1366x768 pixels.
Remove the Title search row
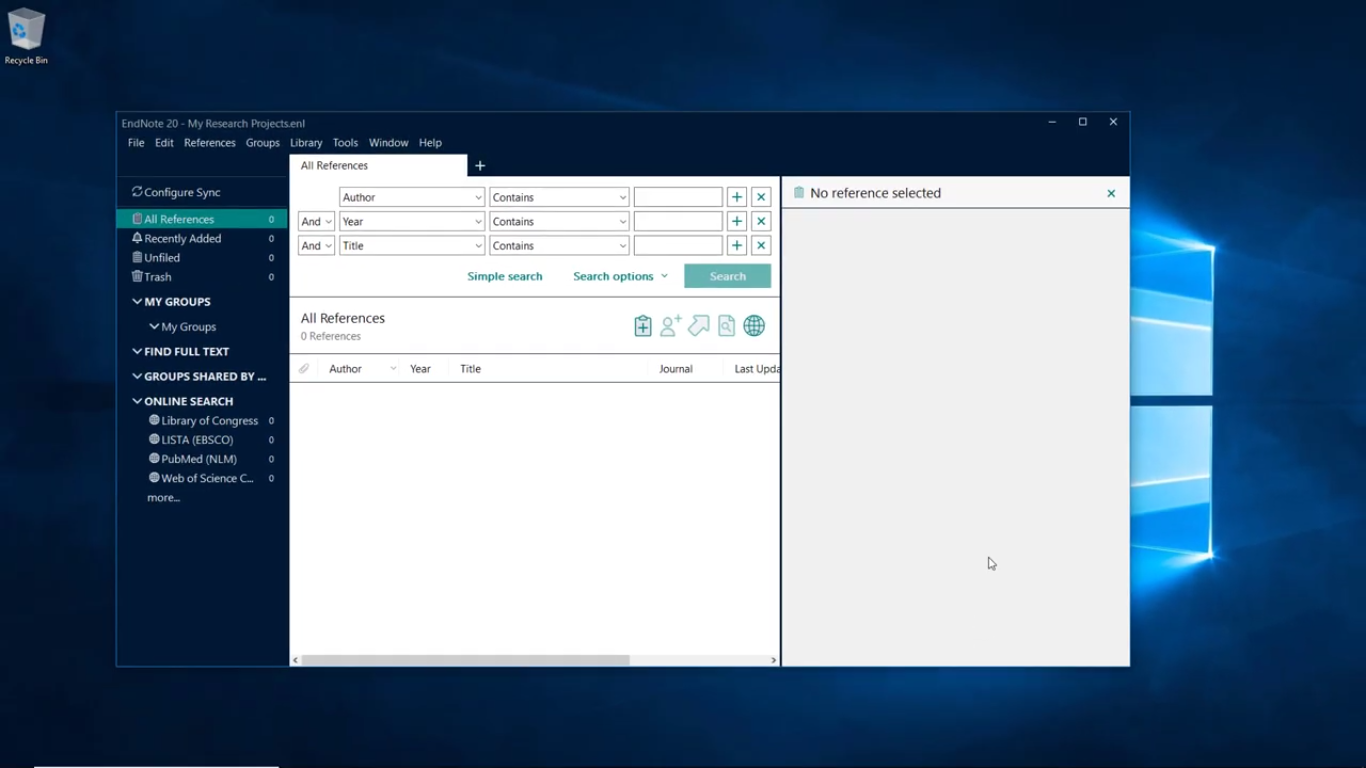[761, 245]
